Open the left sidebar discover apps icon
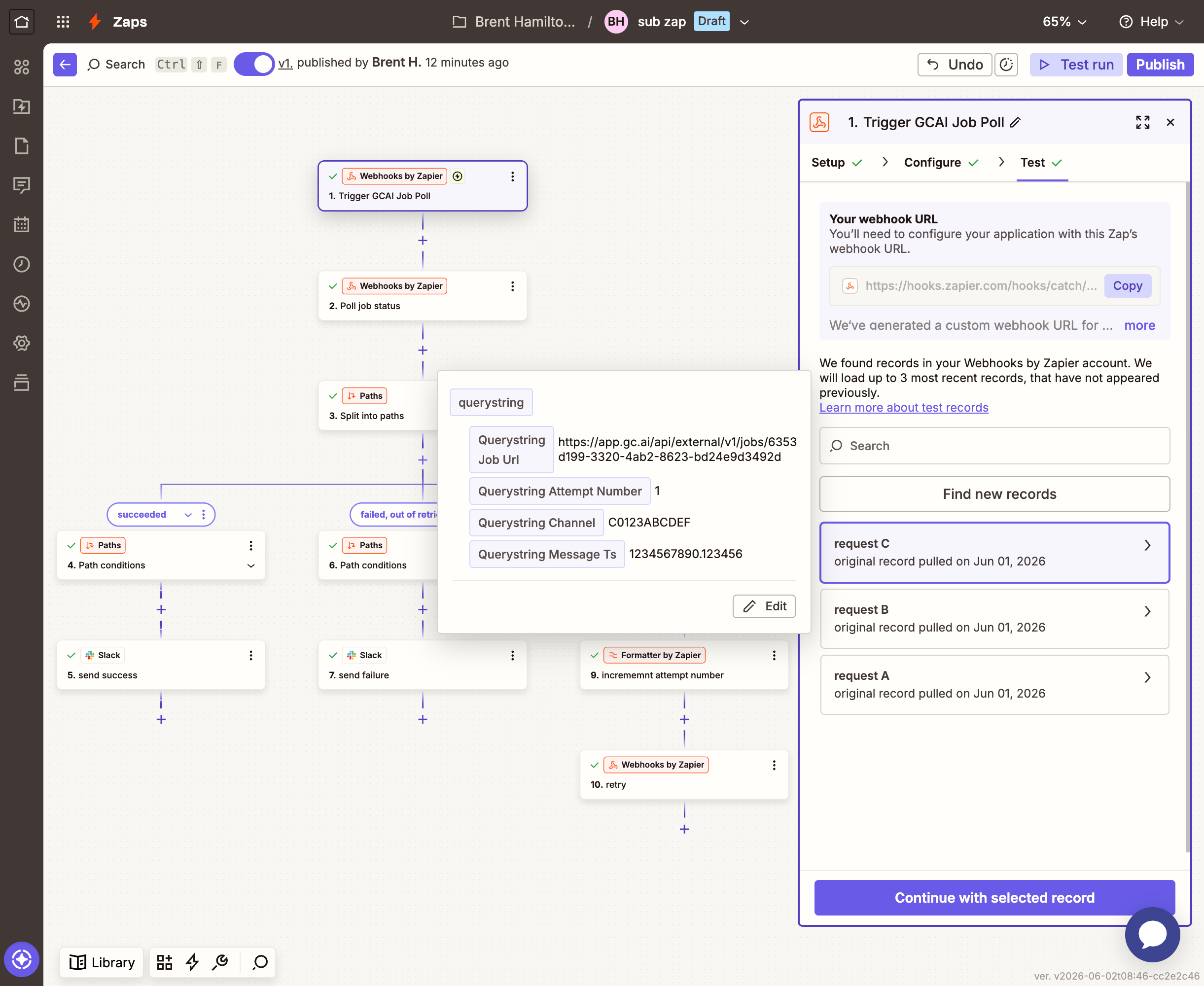This screenshot has width=1204, height=986. coord(22,67)
